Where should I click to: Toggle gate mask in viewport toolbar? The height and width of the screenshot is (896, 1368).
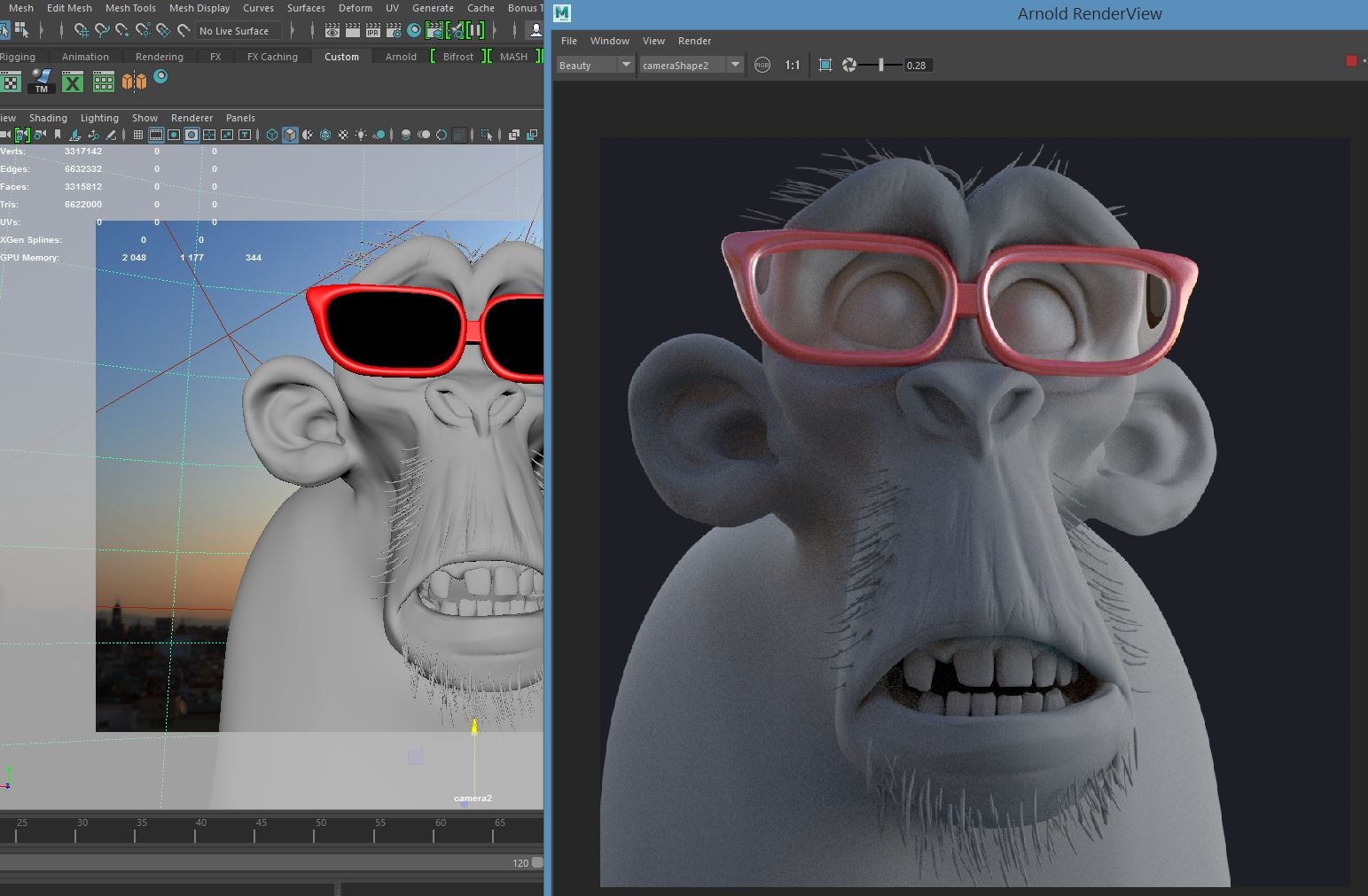(192, 135)
